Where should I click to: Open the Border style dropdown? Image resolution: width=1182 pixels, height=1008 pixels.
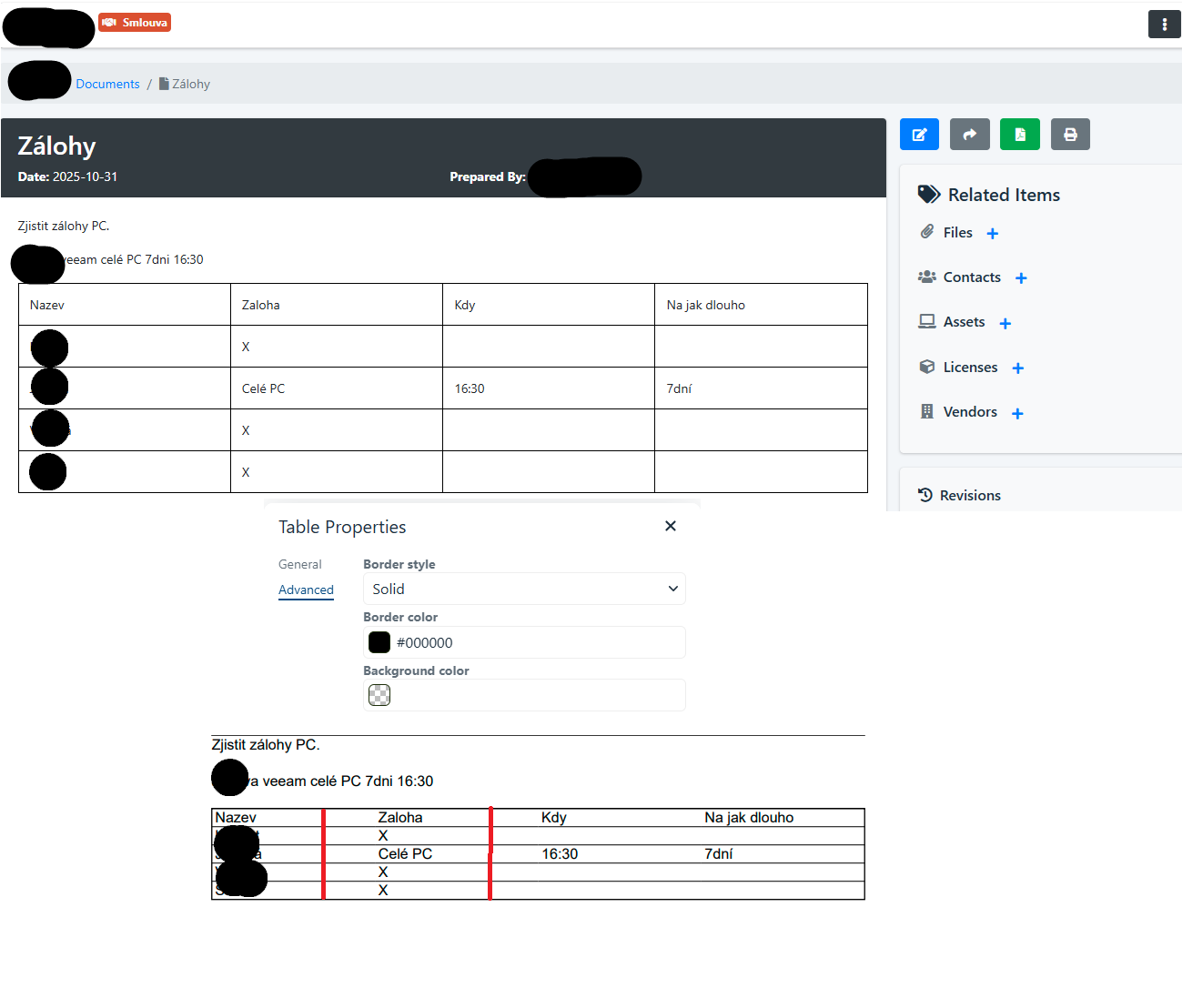pyautogui.click(x=524, y=589)
